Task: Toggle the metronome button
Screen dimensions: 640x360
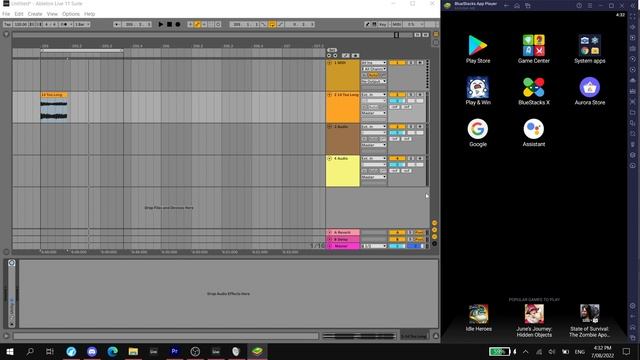Action: 64,24
